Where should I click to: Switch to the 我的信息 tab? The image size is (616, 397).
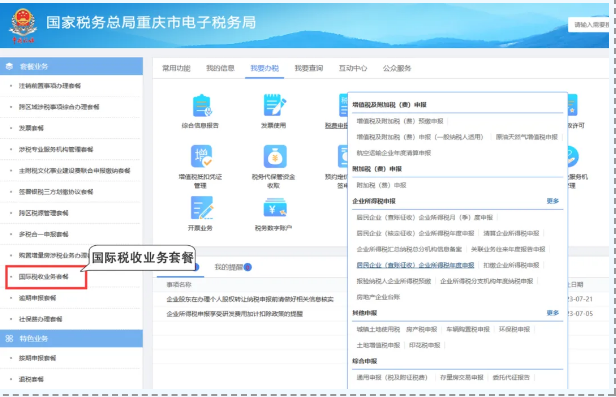click(220, 68)
